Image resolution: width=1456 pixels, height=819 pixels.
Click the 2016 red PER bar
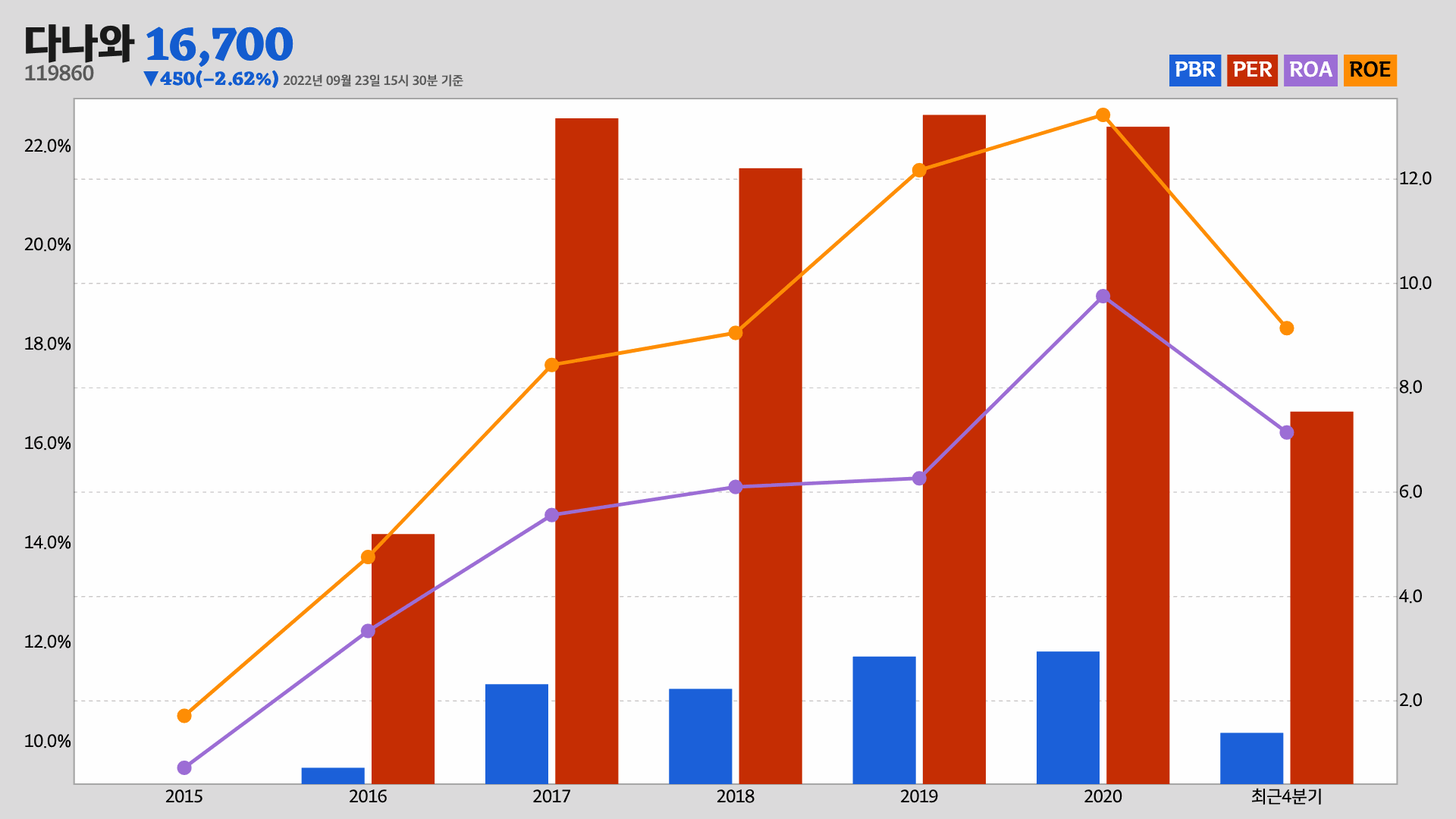(x=403, y=658)
